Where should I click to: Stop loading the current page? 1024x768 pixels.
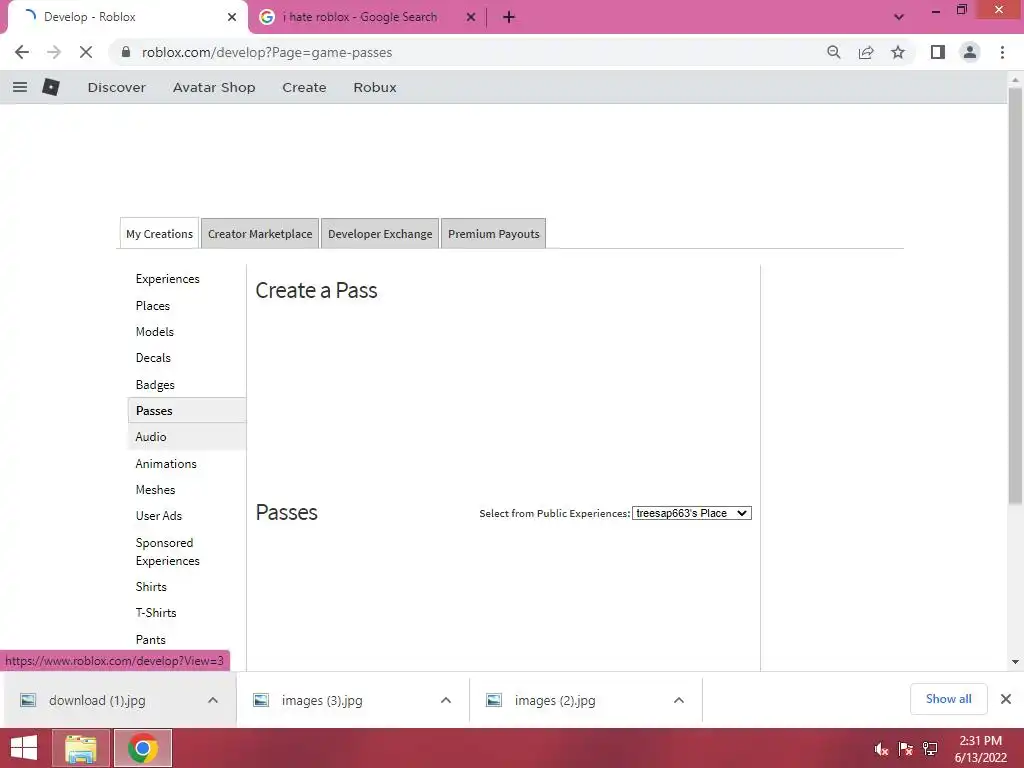coord(86,52)
